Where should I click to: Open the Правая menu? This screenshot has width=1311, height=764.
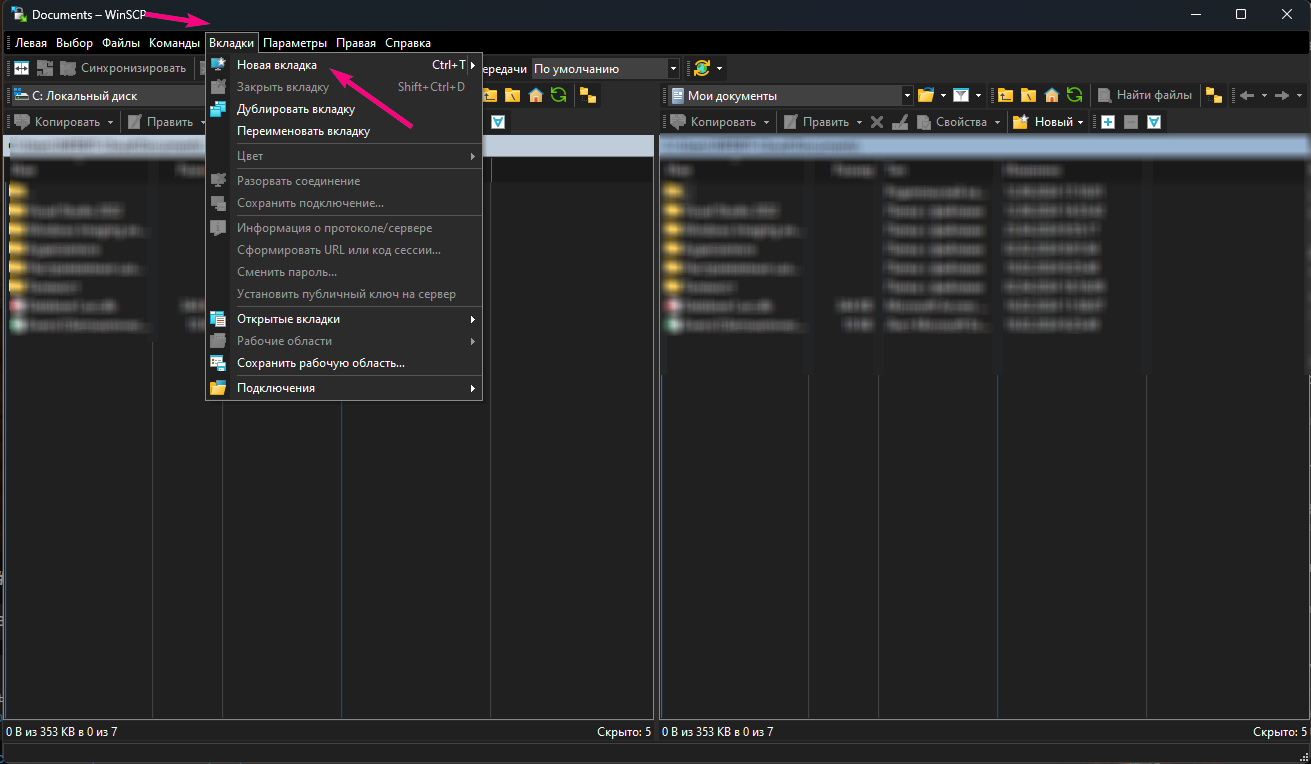tap(356, 43)
